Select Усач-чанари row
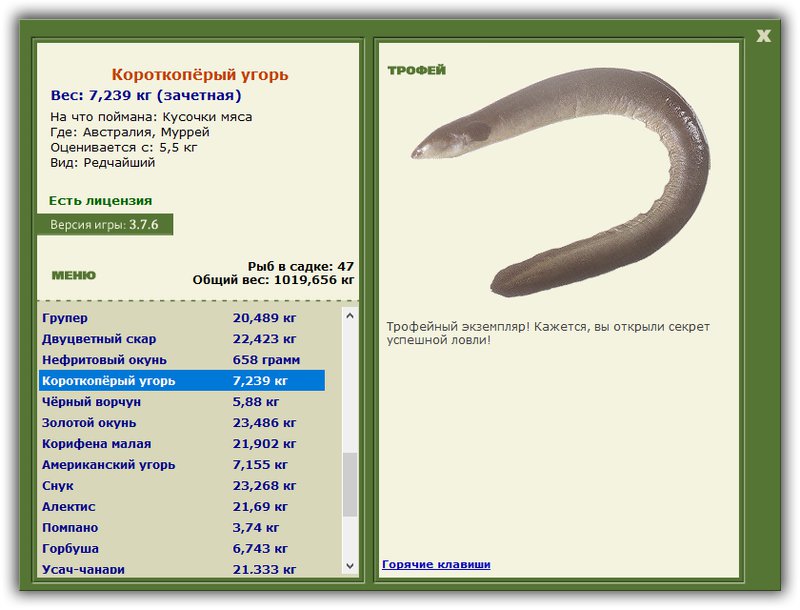Viewport: 800px width, 610px height. tap(182, 568)
